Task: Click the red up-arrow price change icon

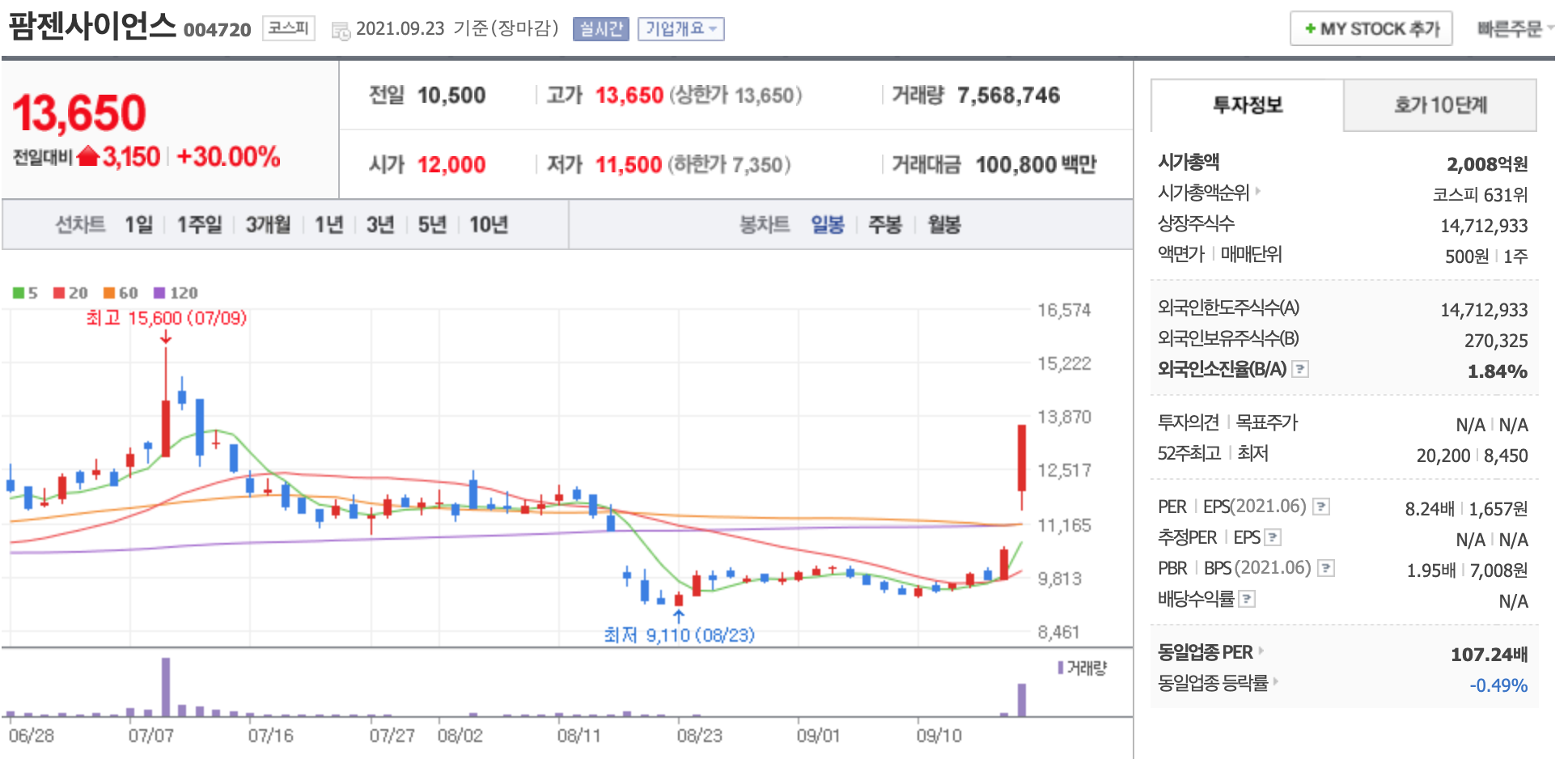Action: click(88, 156)
